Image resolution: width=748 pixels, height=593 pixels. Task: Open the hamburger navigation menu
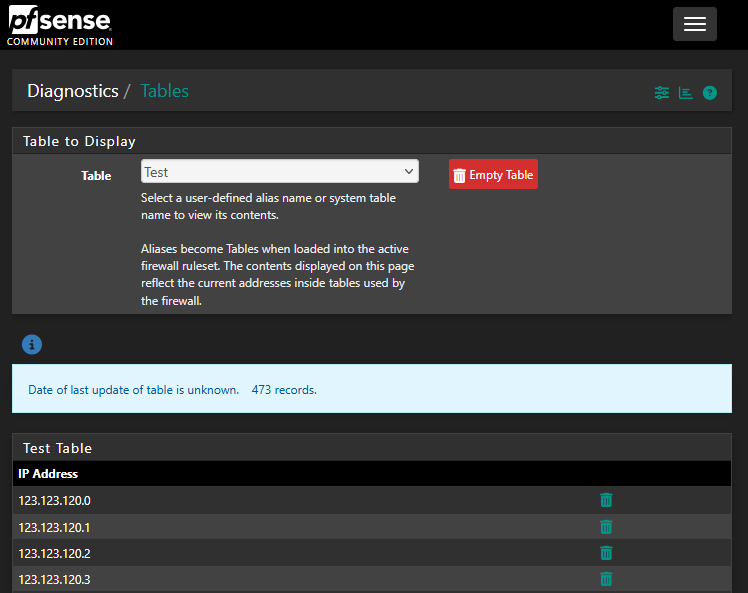694,24
